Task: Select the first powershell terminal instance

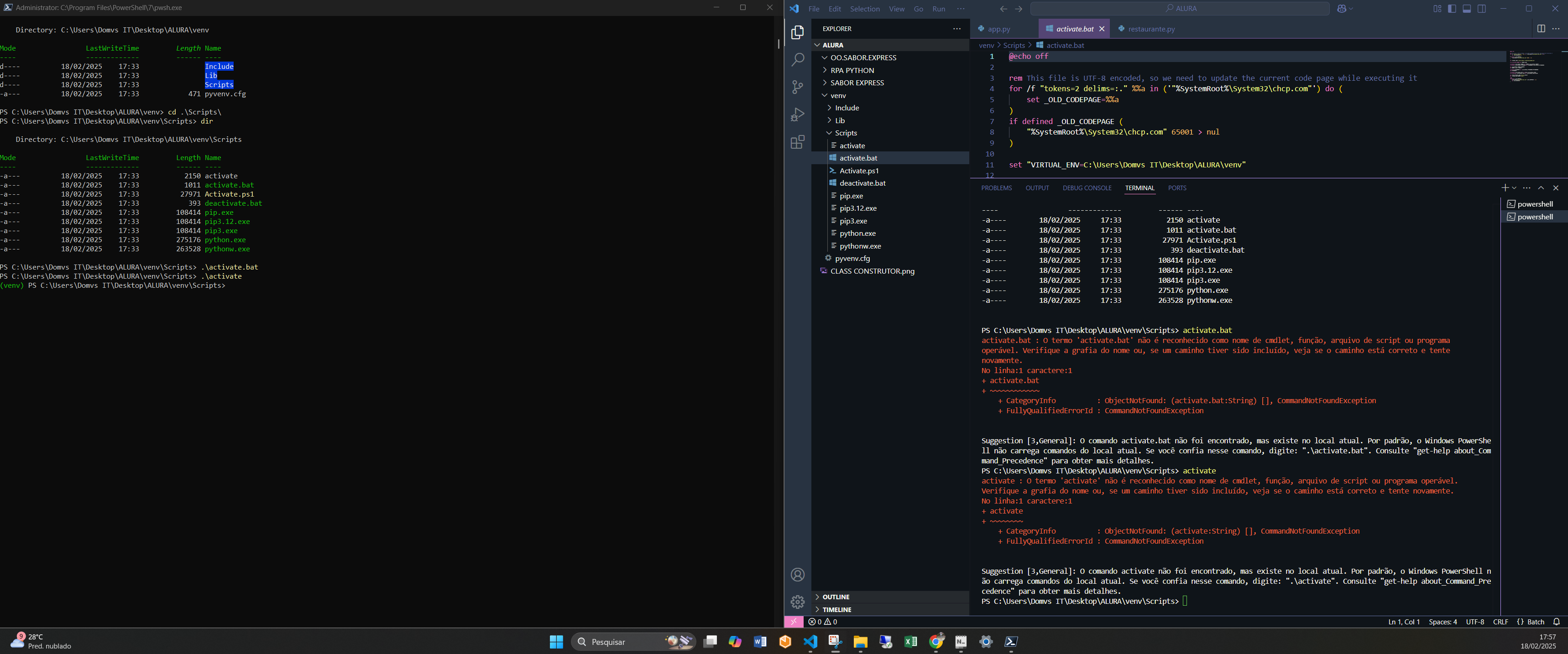Action: [x=1535, y=204]
